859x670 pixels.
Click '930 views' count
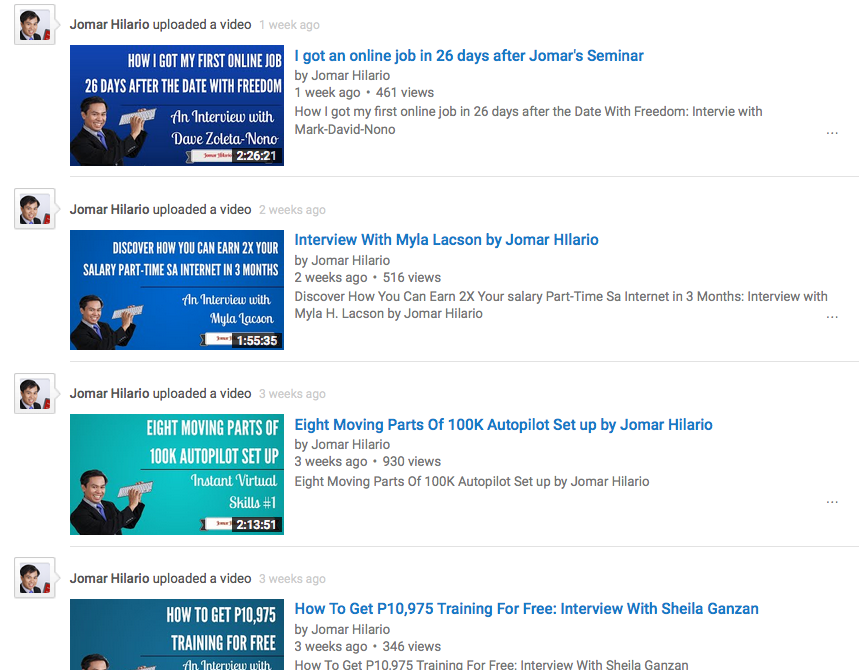(x=412, y=461)
